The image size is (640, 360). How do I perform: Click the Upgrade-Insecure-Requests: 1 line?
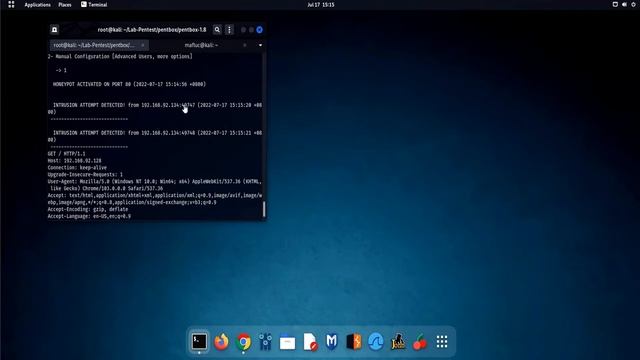click(x=85, y=175)
